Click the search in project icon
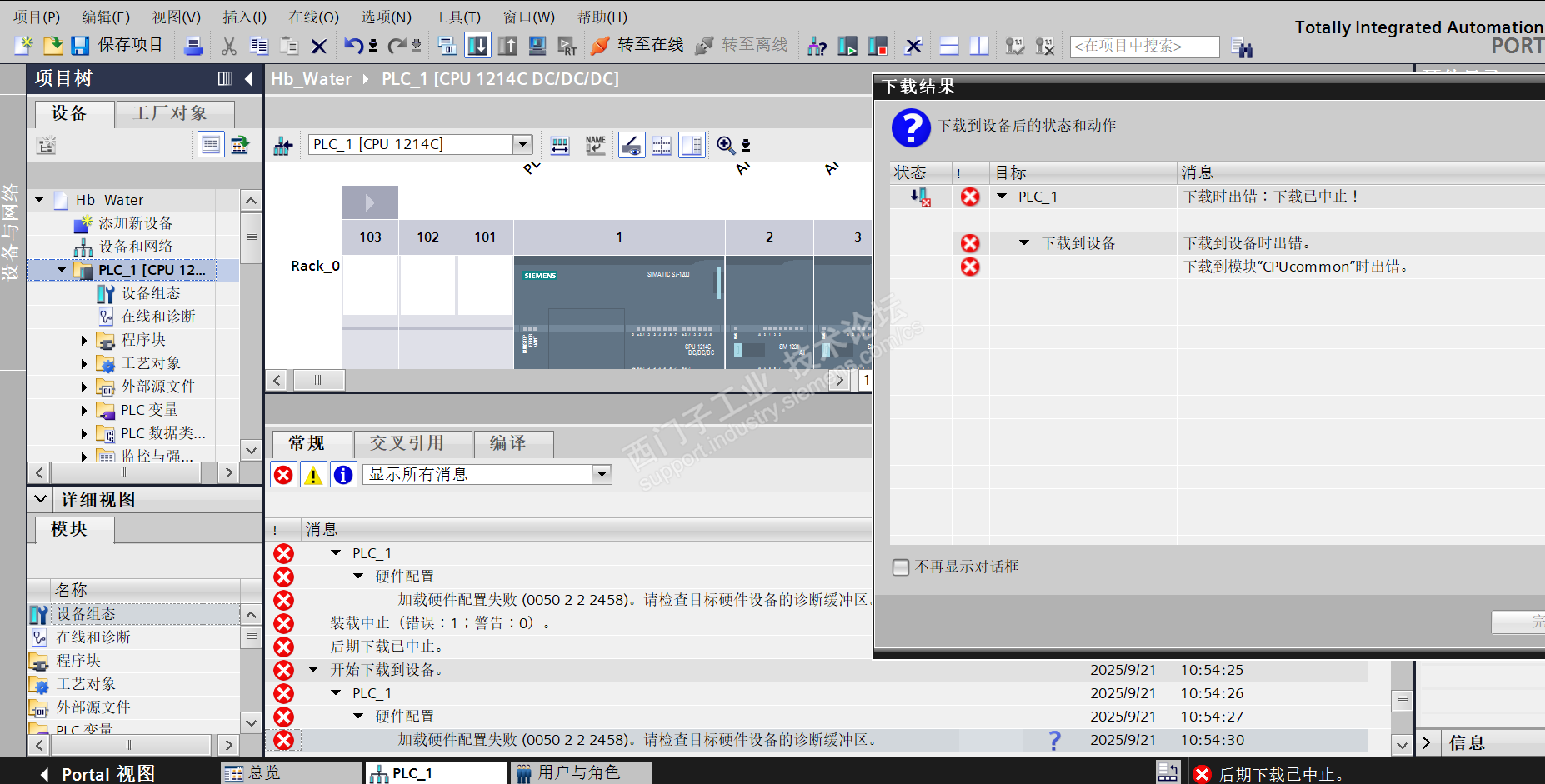The image size is (1545, 784). 1241,47
